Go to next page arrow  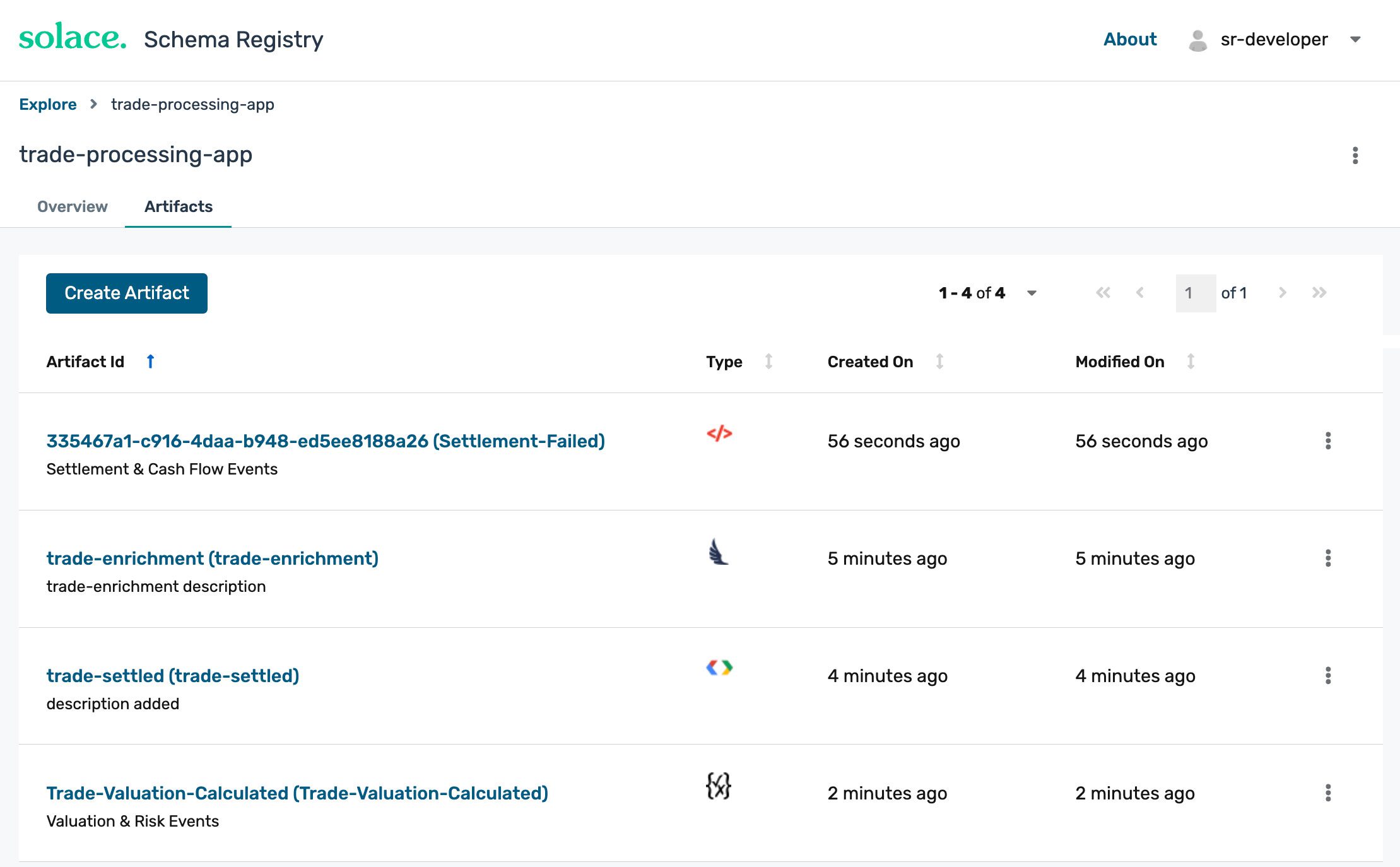tap(1282, 293)
